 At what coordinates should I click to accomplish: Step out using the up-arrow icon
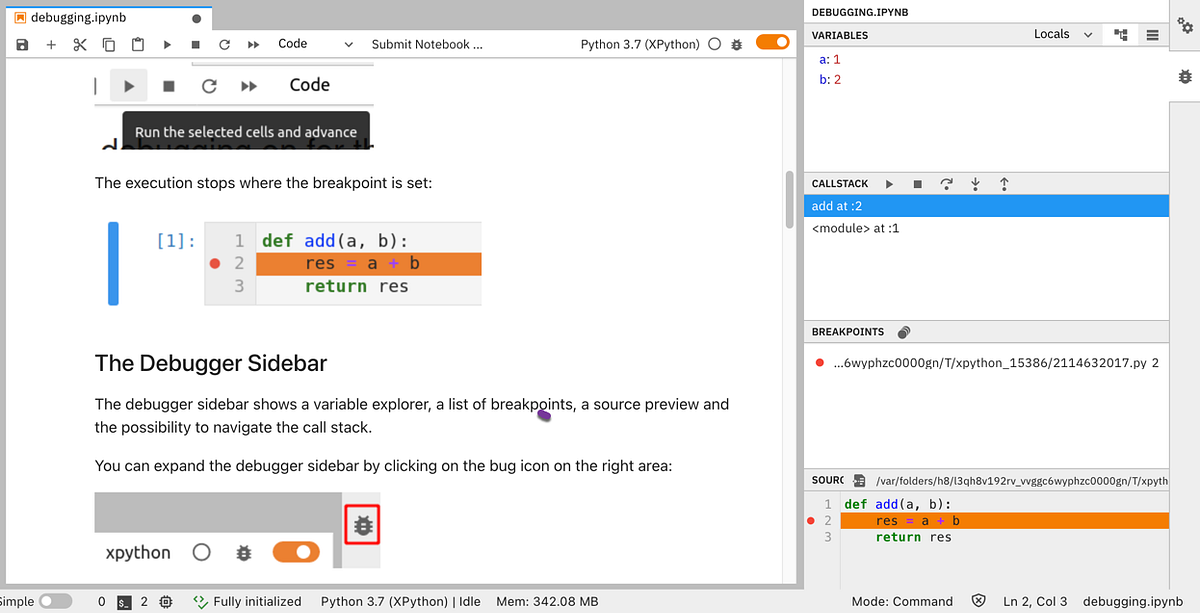tap(1002, 183)
